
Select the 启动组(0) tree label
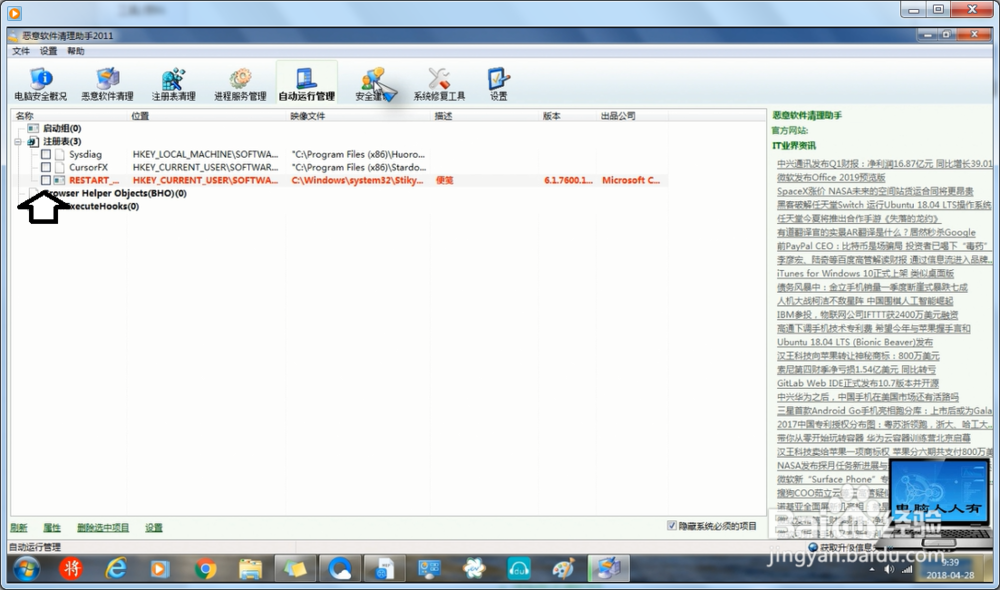[x=62, y=128]
